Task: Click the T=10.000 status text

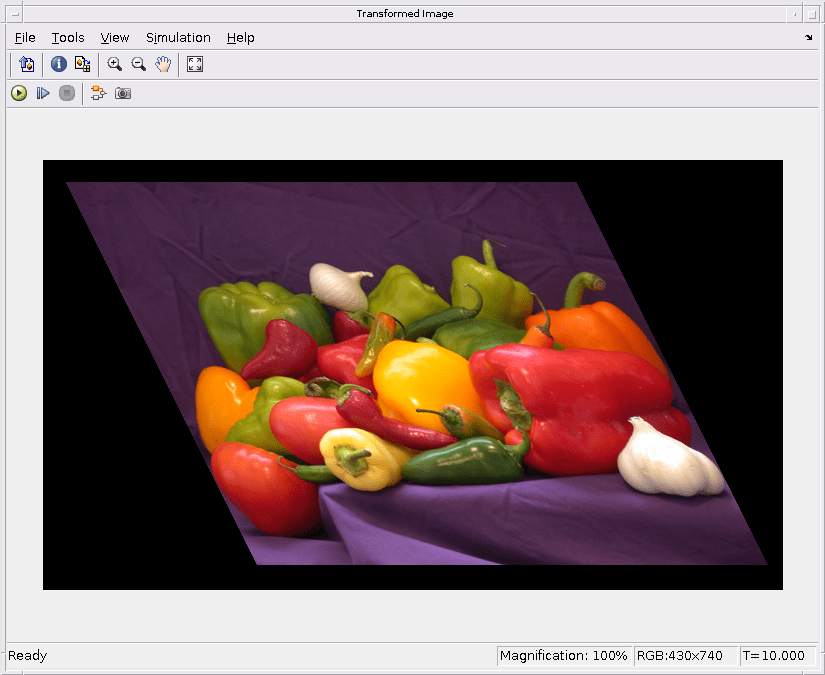Action: 773,656
